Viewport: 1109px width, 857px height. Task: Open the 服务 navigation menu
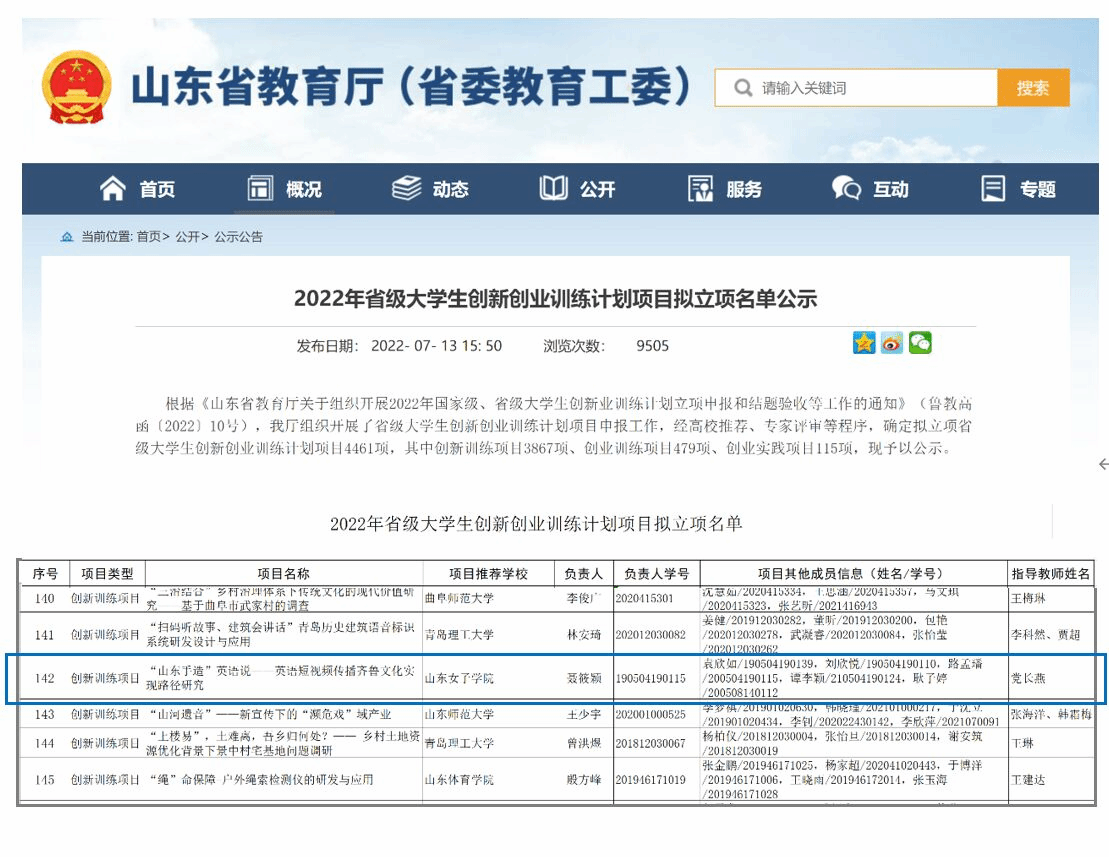(726, 188)
